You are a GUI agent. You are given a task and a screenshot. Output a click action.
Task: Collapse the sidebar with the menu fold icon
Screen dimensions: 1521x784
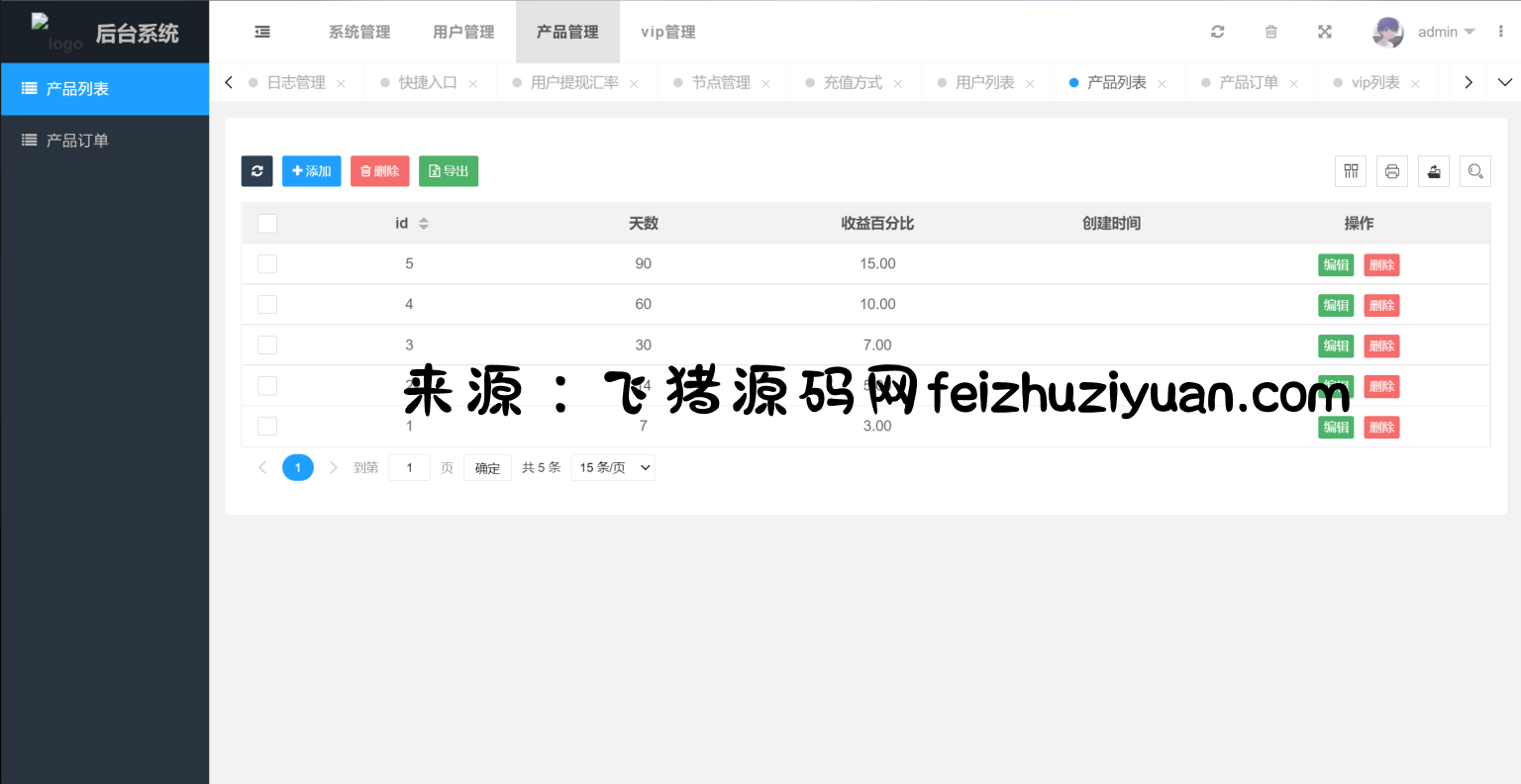click(262, 32)
